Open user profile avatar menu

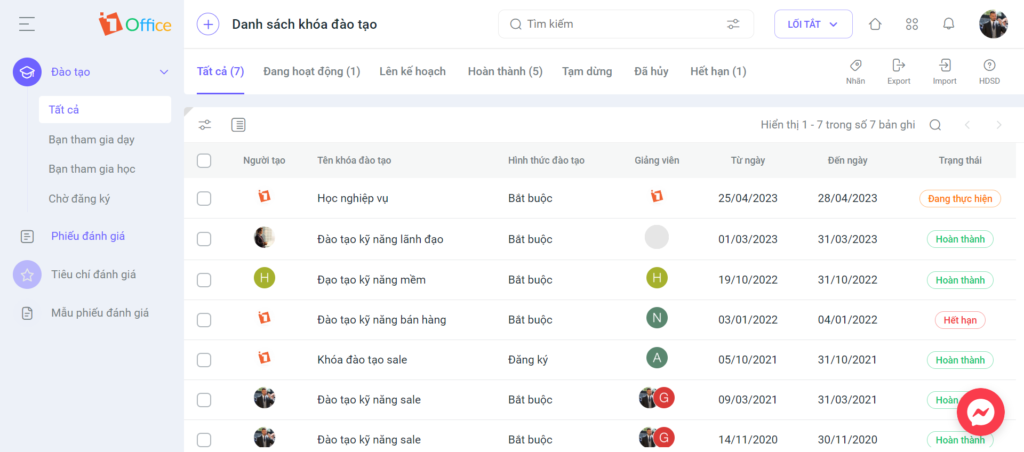[993, 24]
